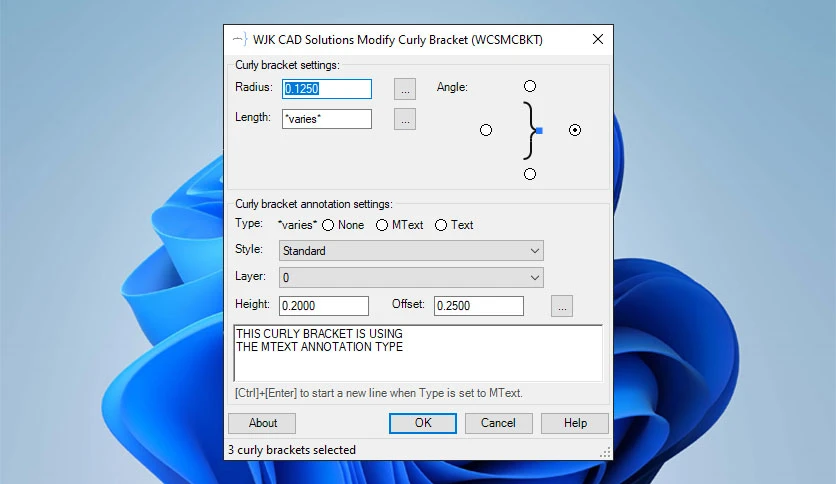Click the Radius input field
Screen dimensions: 836x484
[327, 88]
